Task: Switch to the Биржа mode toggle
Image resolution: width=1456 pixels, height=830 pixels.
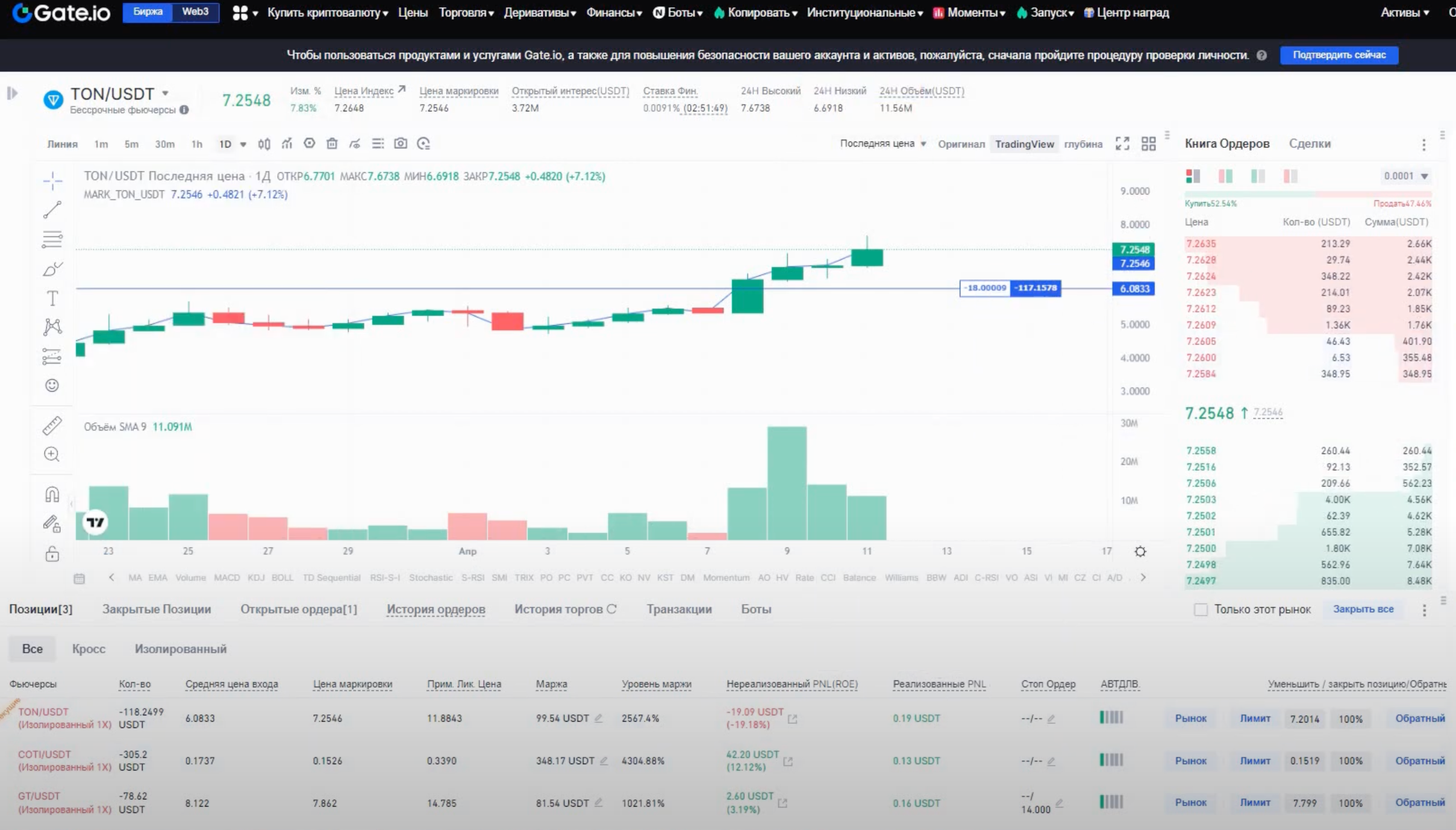Action: tap(148, 12)
